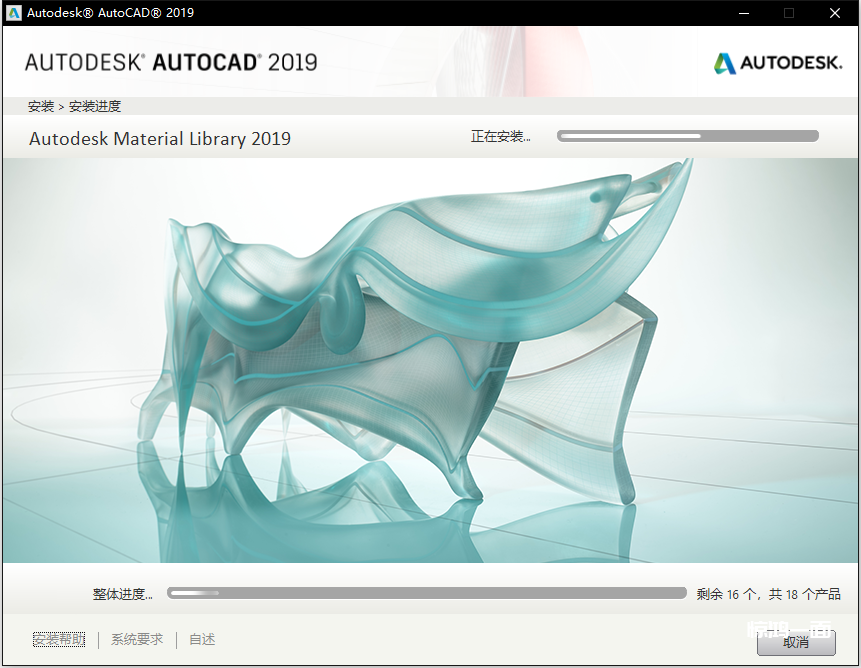Click the remaining products count text
Viewport: 861px width, 668px height.
point(768,594)
